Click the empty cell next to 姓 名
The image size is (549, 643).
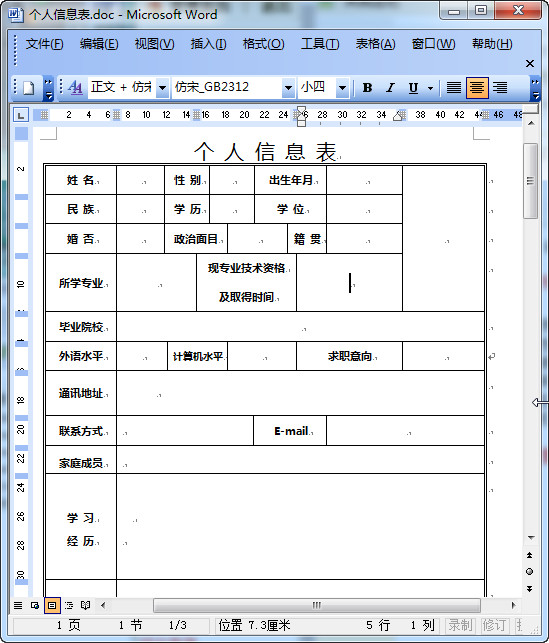coord(140,180)
